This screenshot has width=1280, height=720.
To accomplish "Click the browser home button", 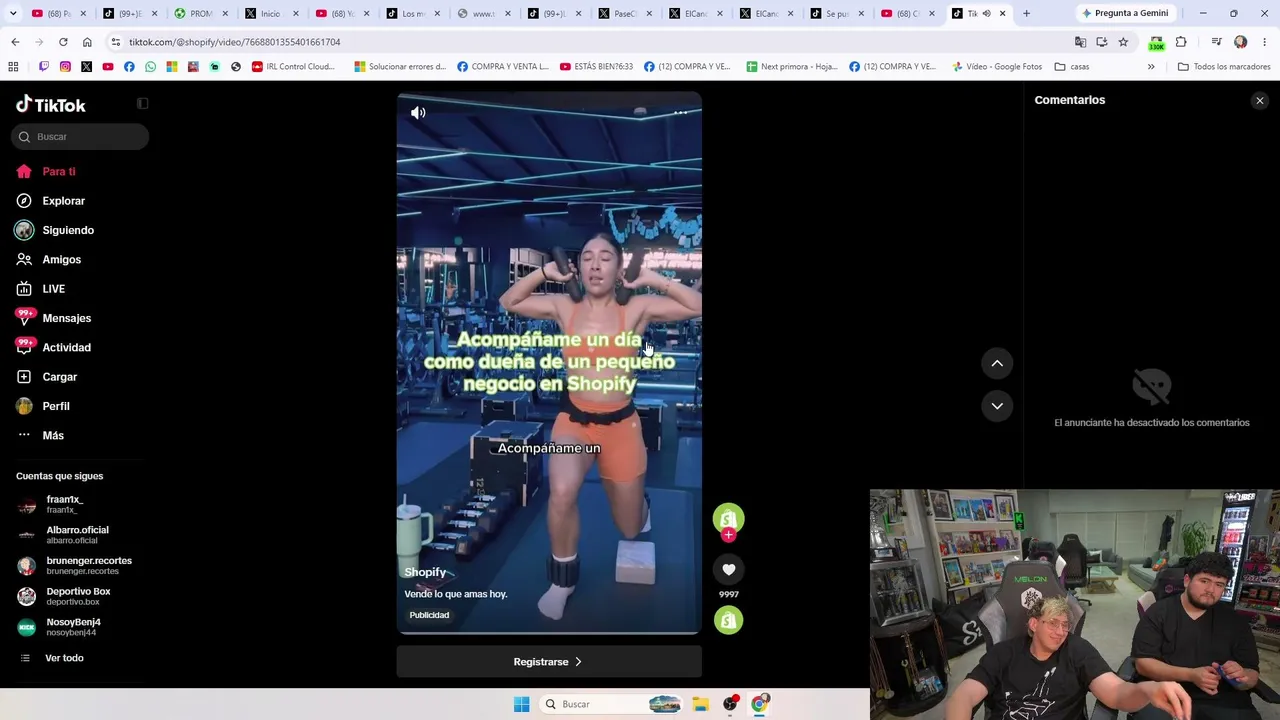I will 87,42.
